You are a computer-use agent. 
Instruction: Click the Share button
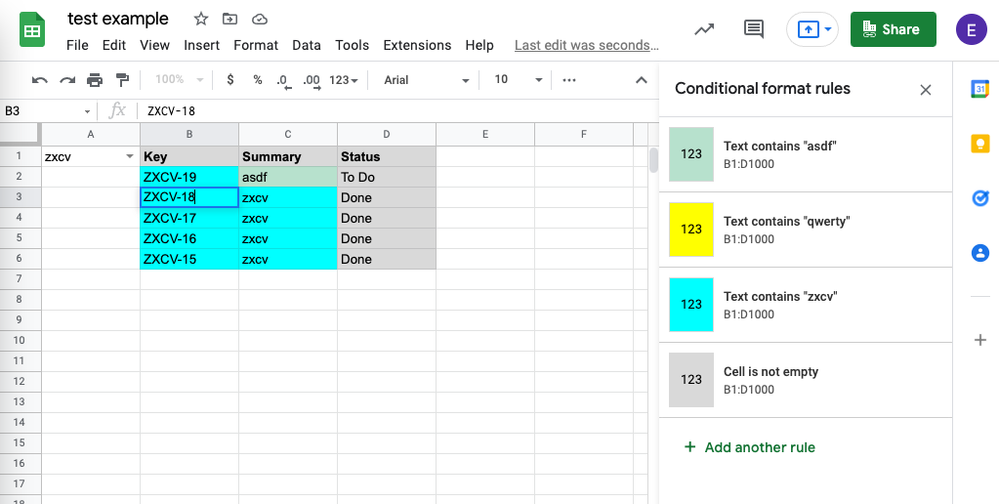click(893, 29)
